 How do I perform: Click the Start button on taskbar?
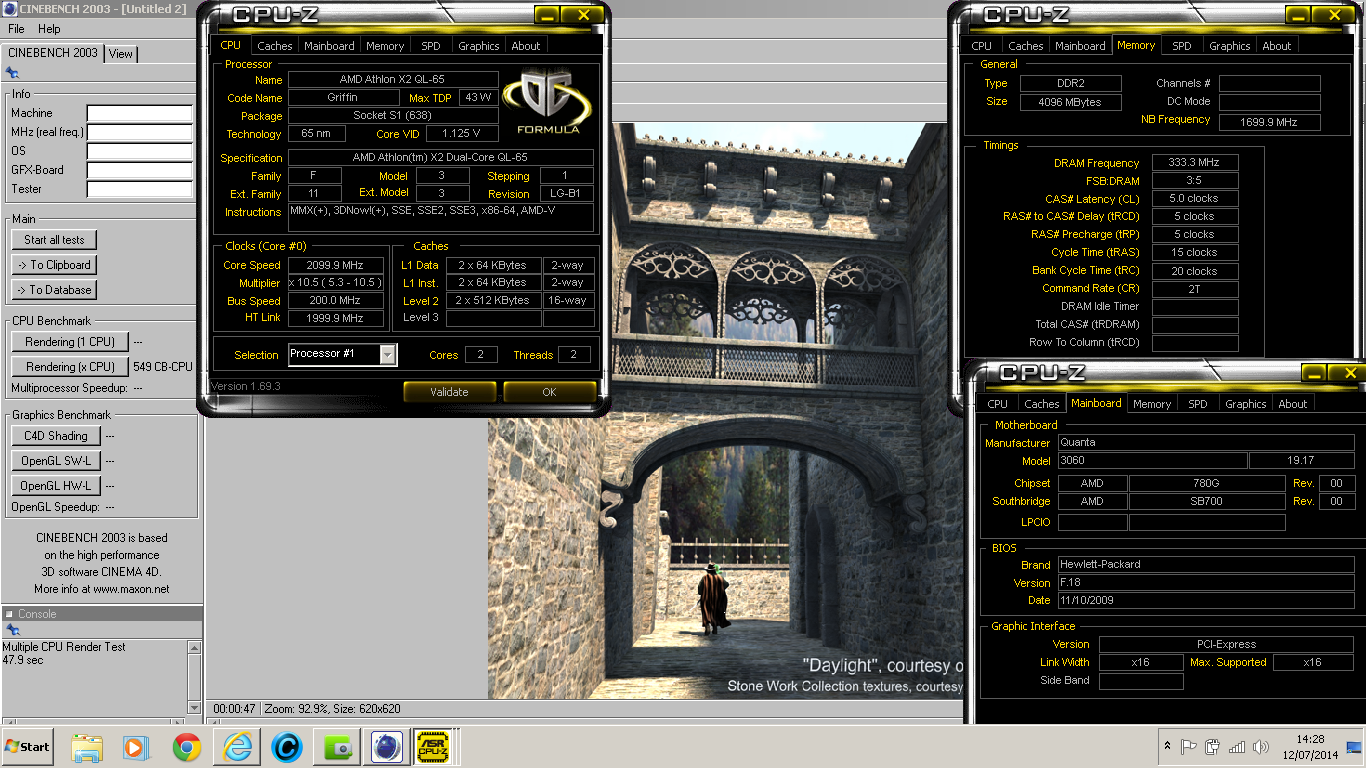point(27,747)
